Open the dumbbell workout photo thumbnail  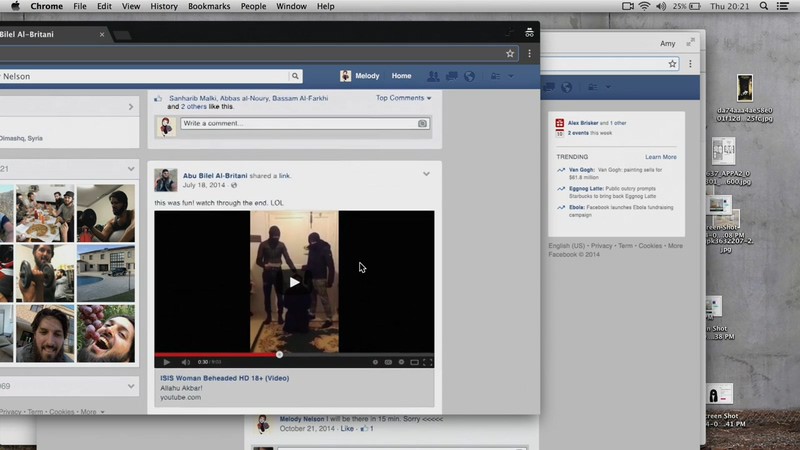coord(45,273)
